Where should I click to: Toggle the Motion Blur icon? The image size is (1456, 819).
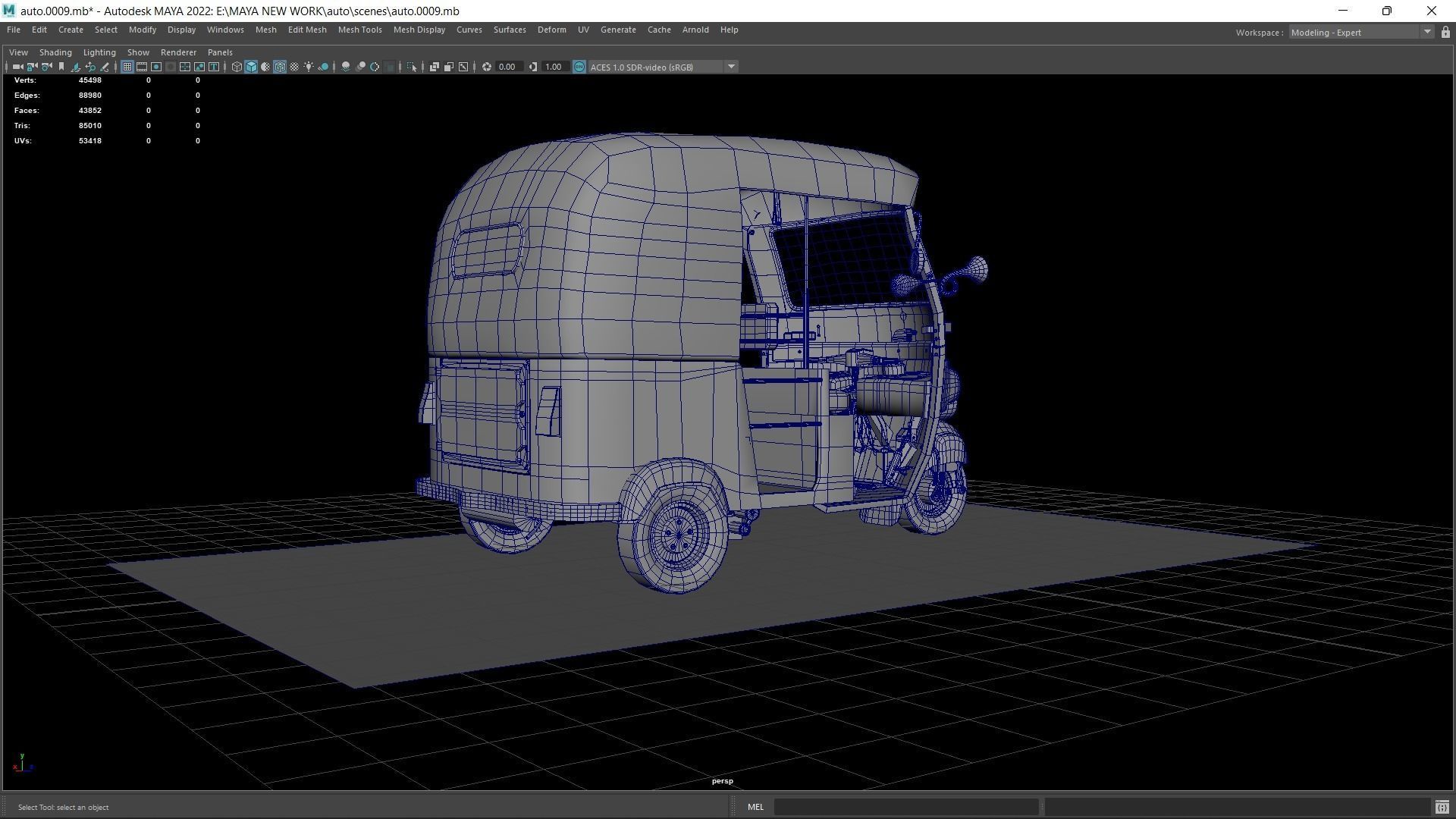tap(360, 67)
